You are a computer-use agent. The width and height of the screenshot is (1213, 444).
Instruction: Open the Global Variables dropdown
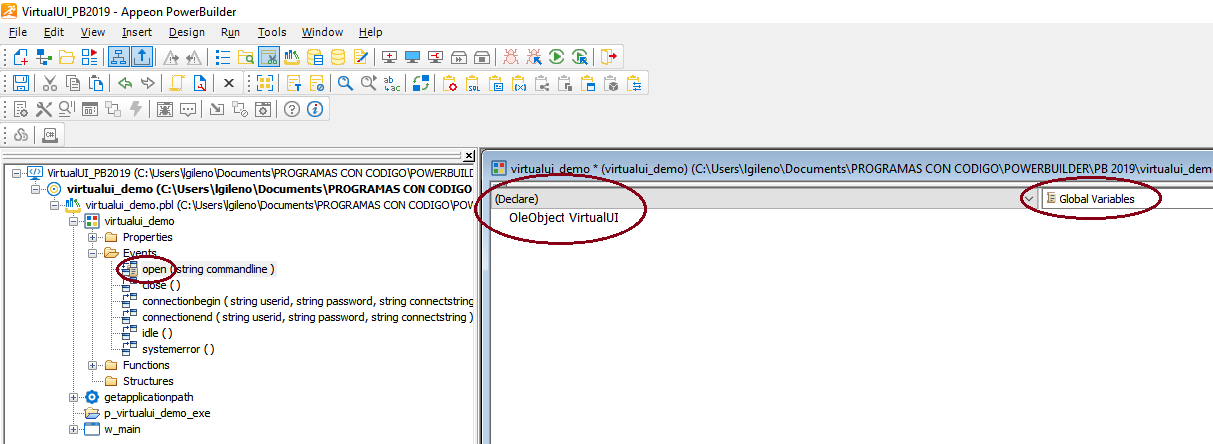[x=1126, y=199]
